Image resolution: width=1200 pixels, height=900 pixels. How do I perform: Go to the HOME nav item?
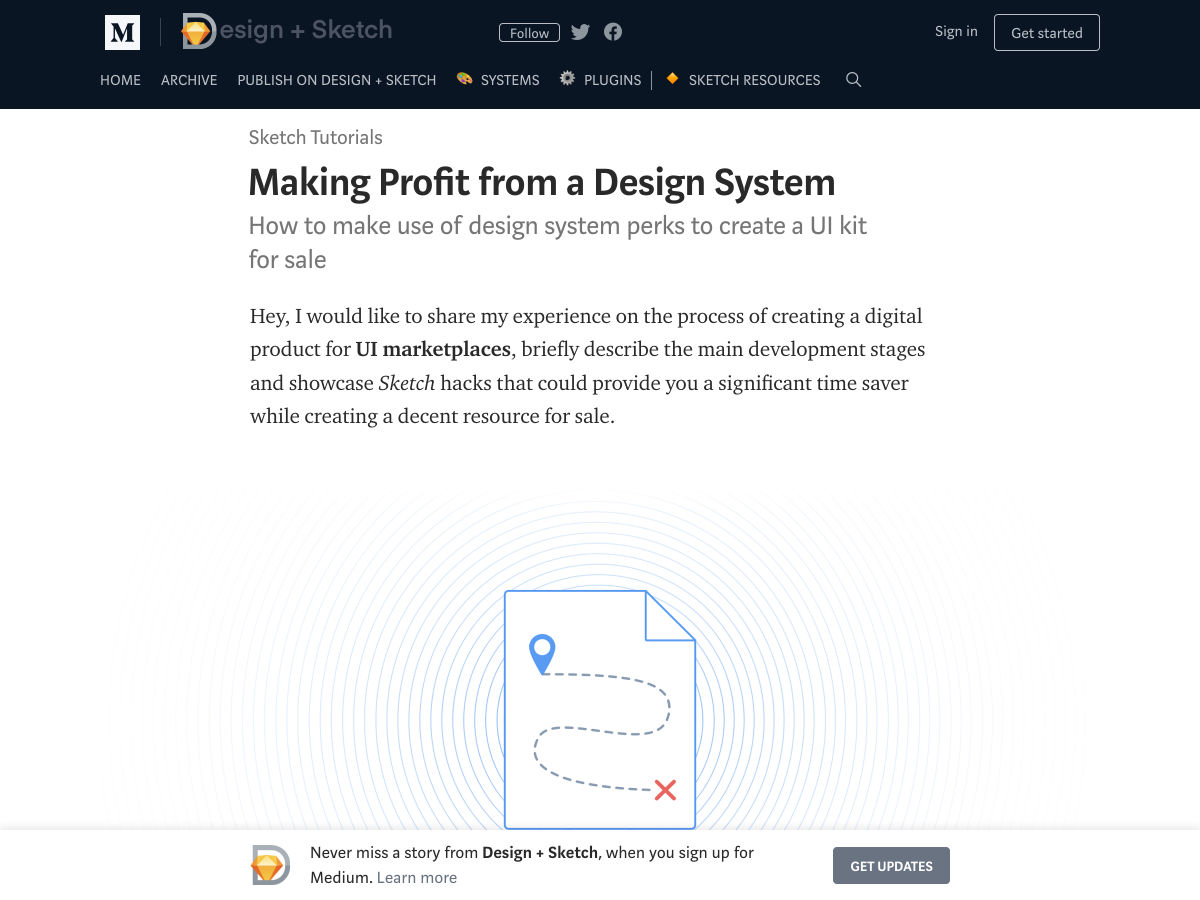pos(120,80)
